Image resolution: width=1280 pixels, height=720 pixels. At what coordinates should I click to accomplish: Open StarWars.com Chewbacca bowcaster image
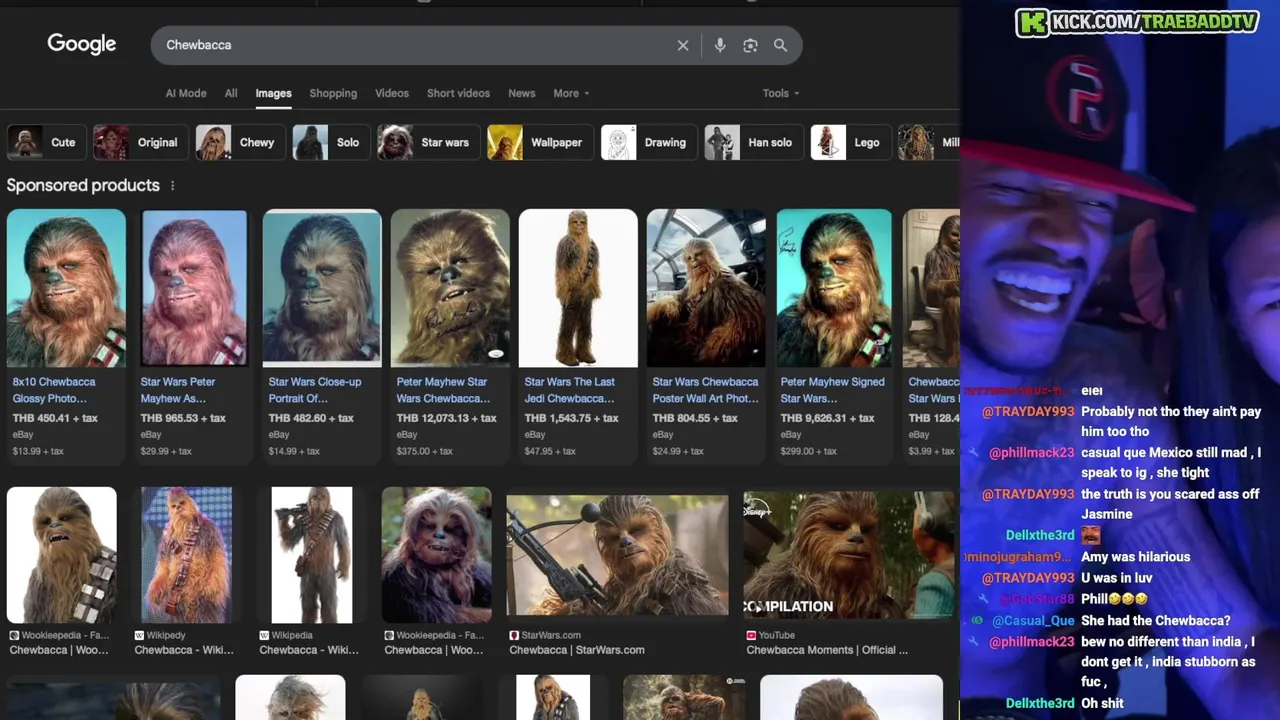618,555
